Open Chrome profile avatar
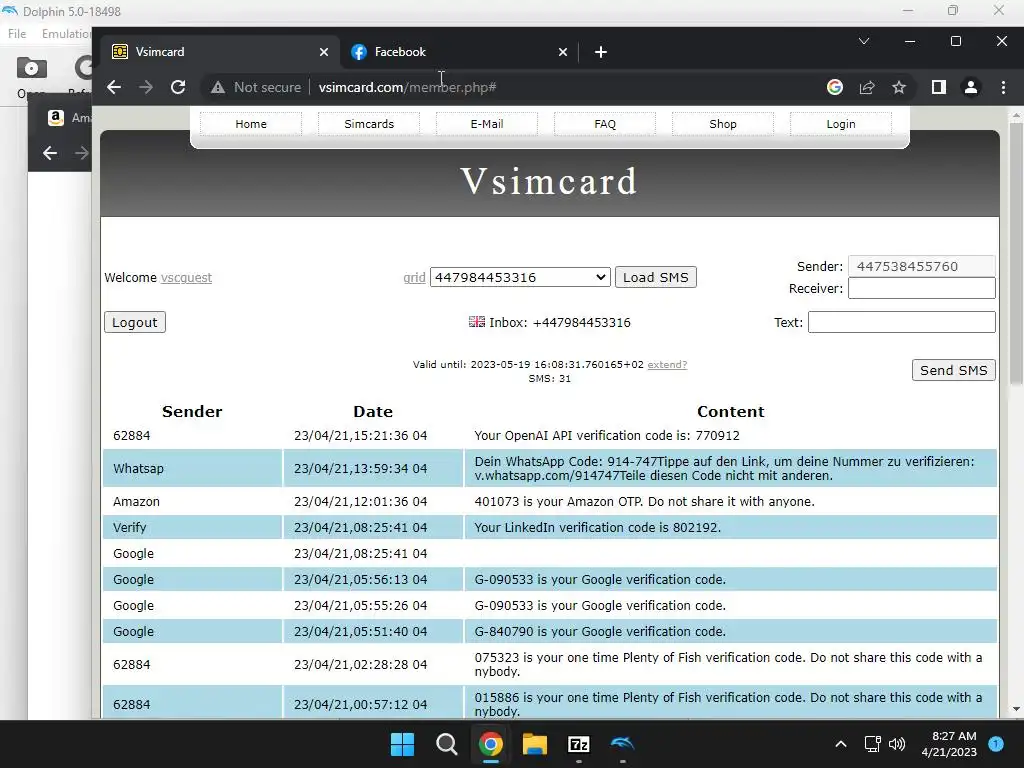The height and width of the screenshot is (768, 1024). (971, 87)
